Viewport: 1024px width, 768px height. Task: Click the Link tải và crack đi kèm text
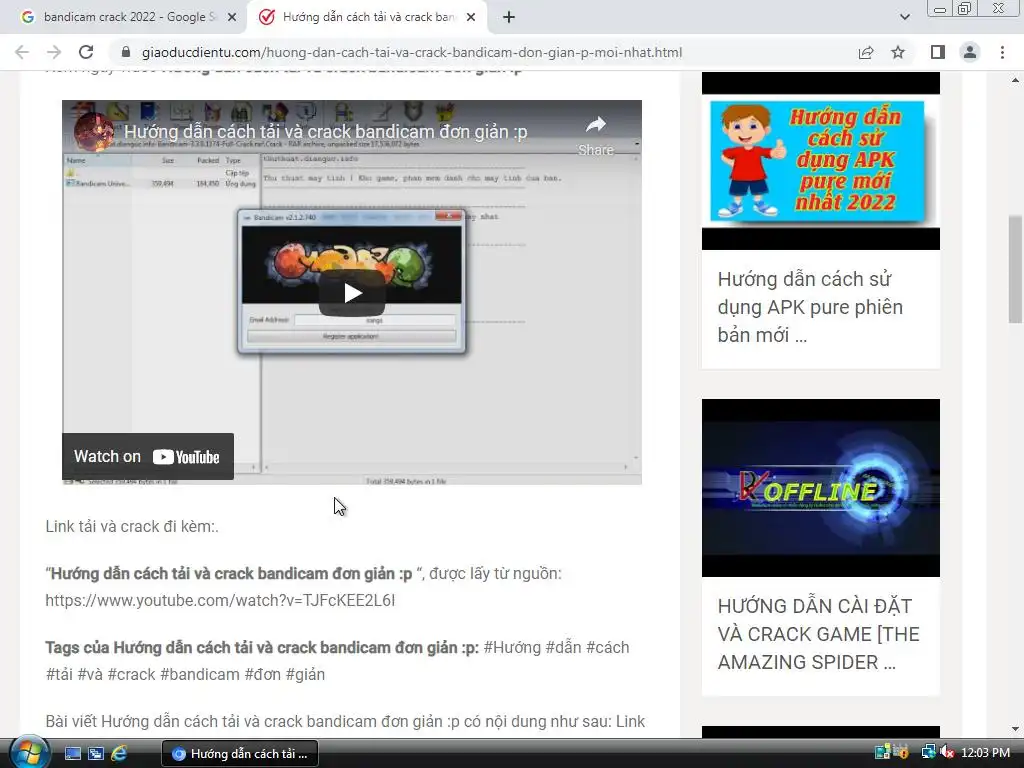click(132, 526)
